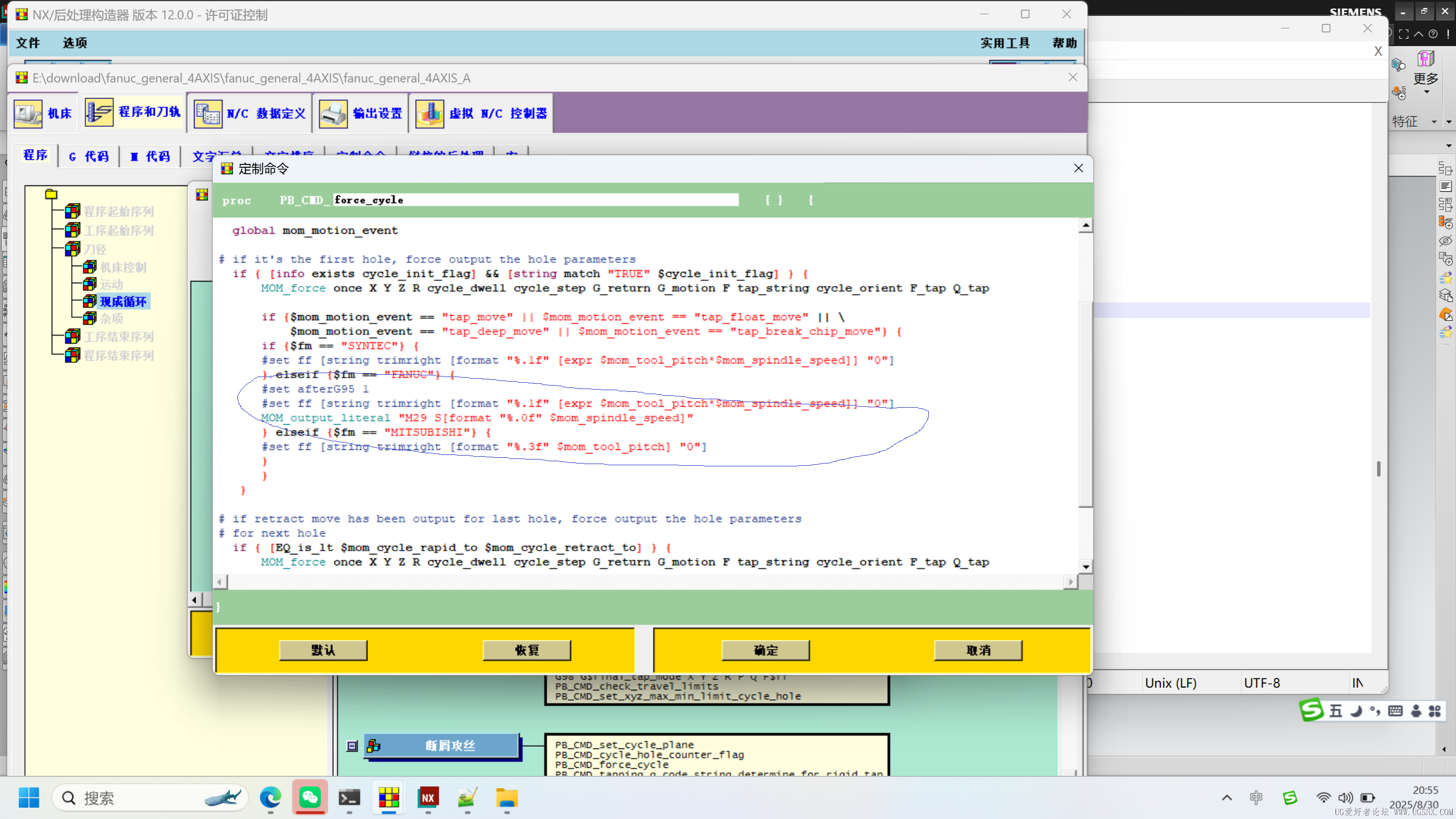The image size is (1456, 819).
Task: Collapse the 断屑攻丝 event block
Action: click(352, 746)
